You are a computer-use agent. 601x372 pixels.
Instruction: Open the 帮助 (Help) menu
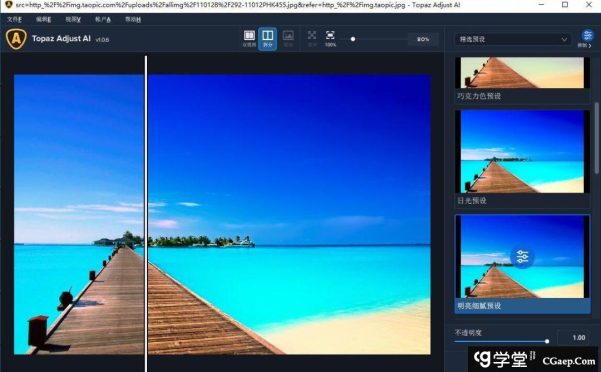[x=133, y=19]
